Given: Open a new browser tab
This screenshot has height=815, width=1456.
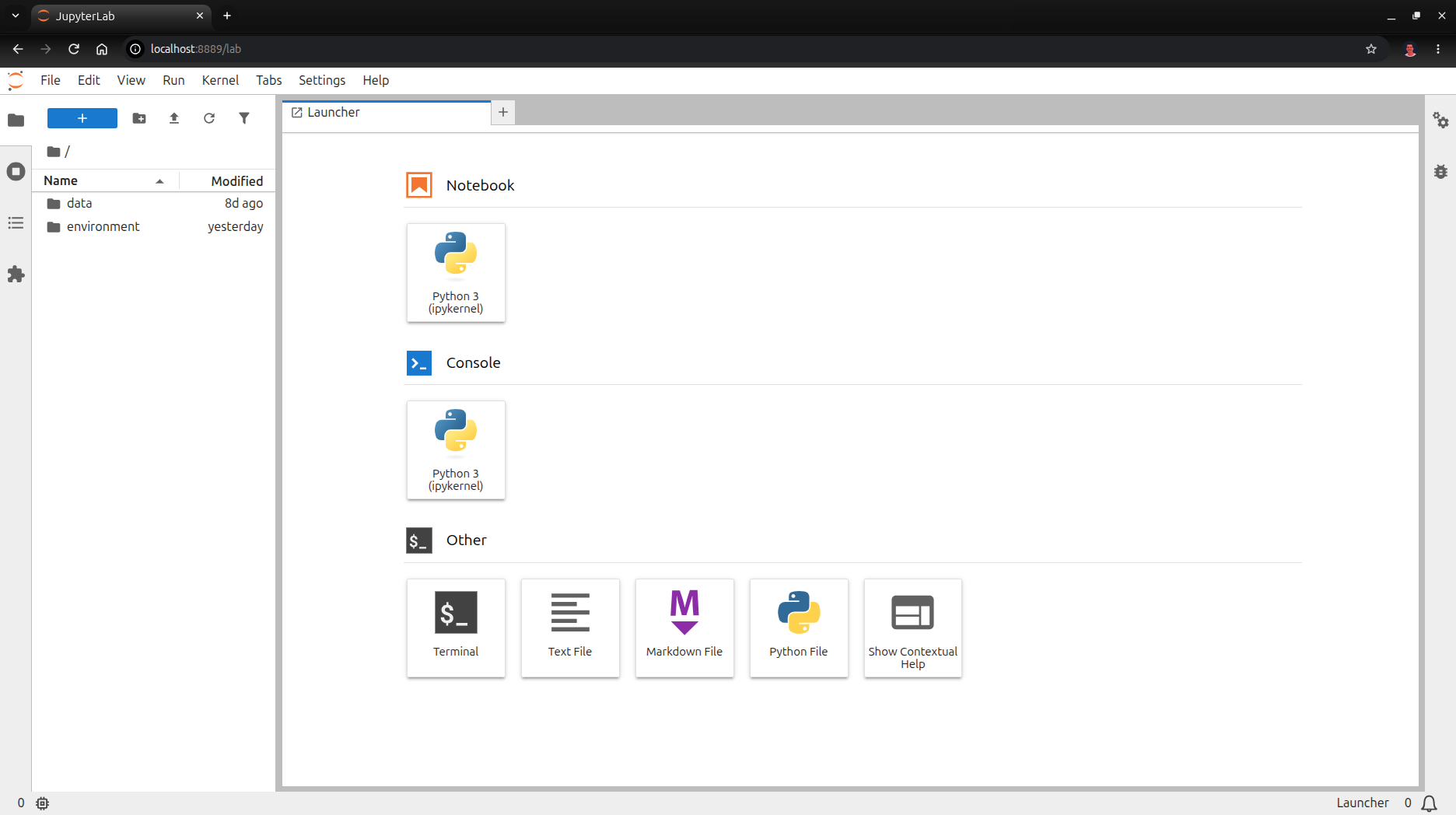Looking at the screenshot, I should click(x=227, y=16).
